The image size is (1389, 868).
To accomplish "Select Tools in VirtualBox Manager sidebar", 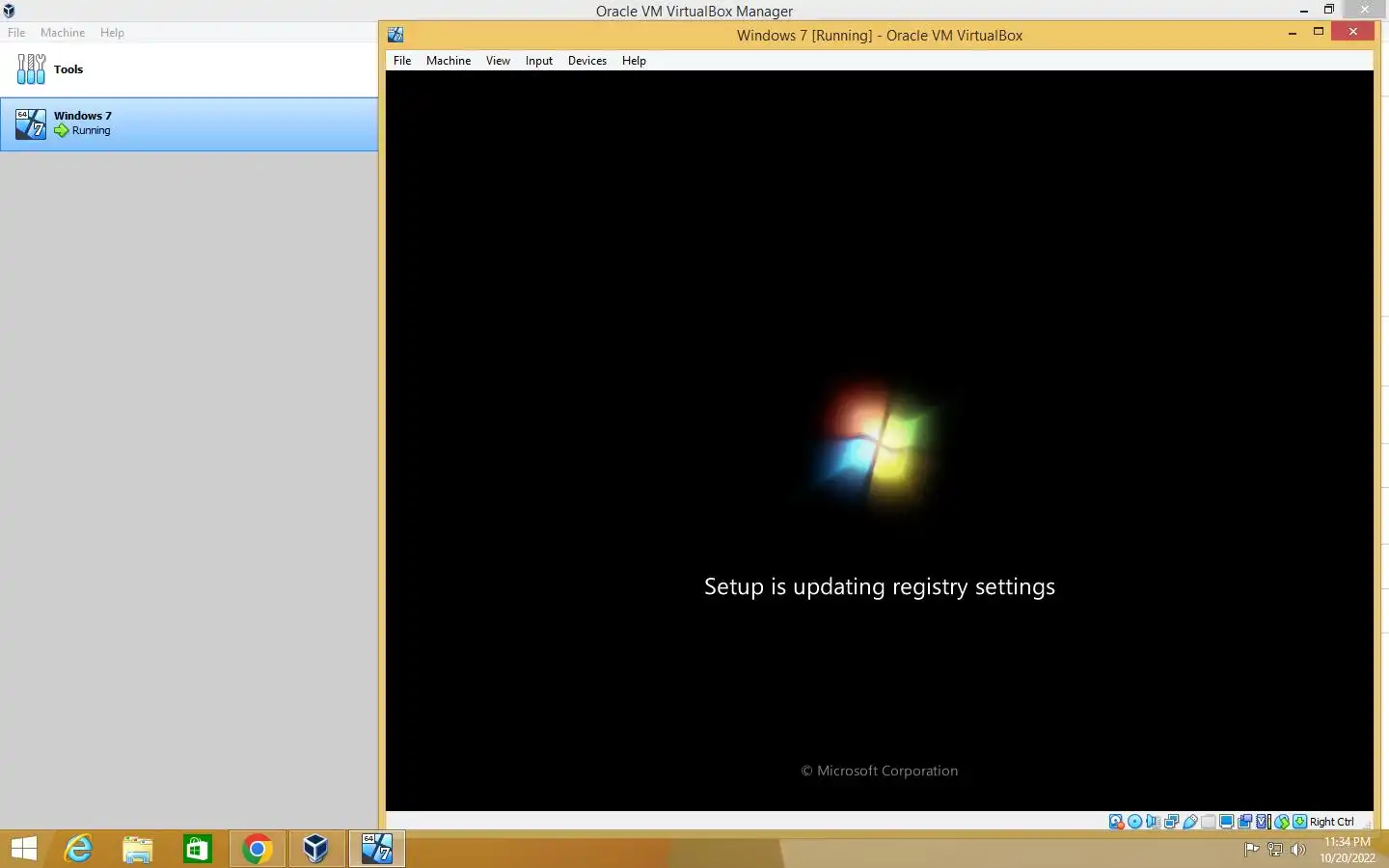I will (x=189, y=69).
